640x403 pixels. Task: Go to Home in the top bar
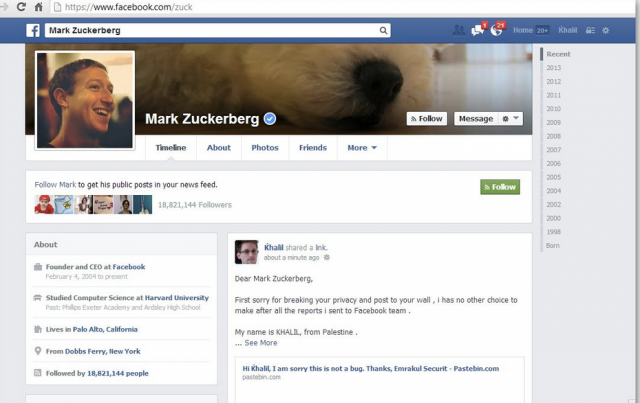tap(523, 30)
